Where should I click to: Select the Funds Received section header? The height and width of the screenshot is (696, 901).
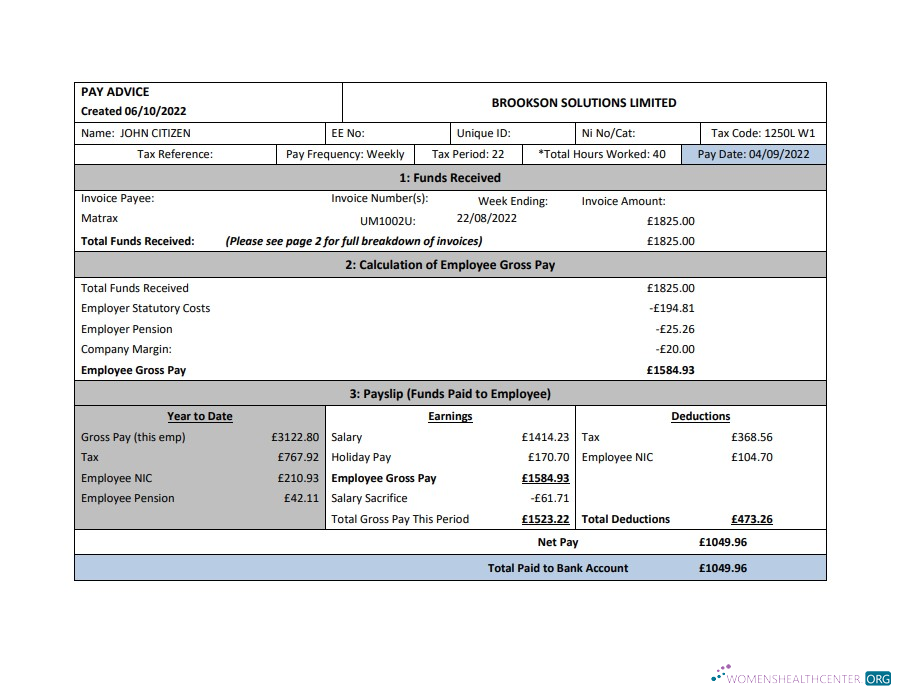[449, 177]
